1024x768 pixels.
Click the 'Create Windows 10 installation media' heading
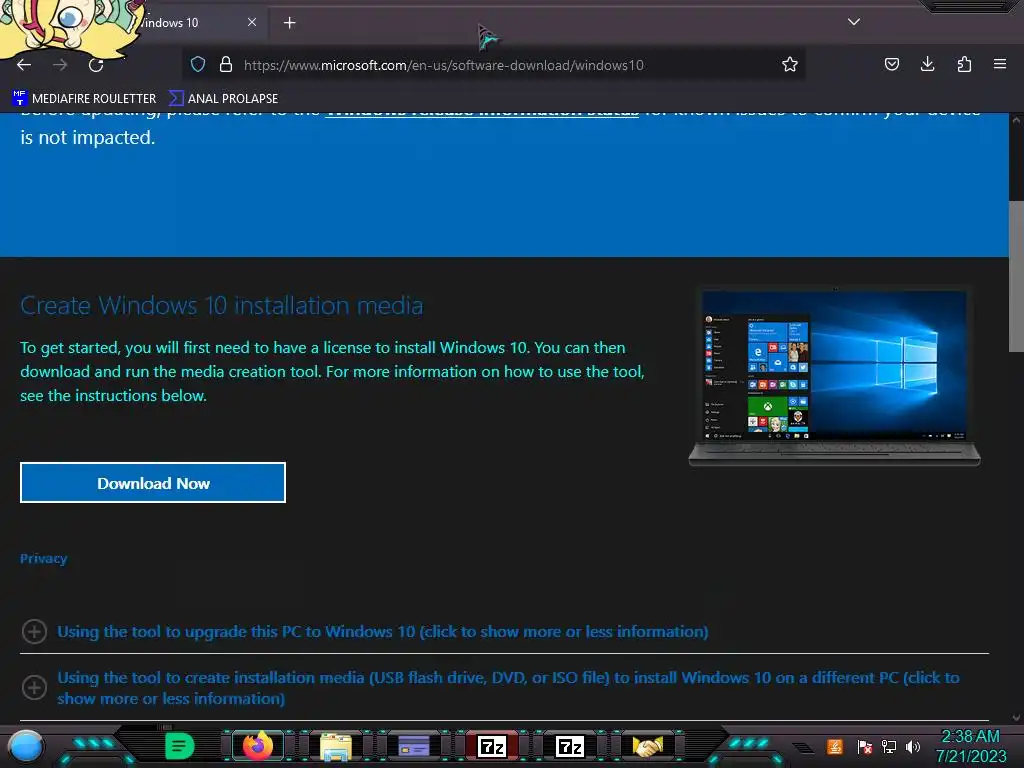coord(221,306)
